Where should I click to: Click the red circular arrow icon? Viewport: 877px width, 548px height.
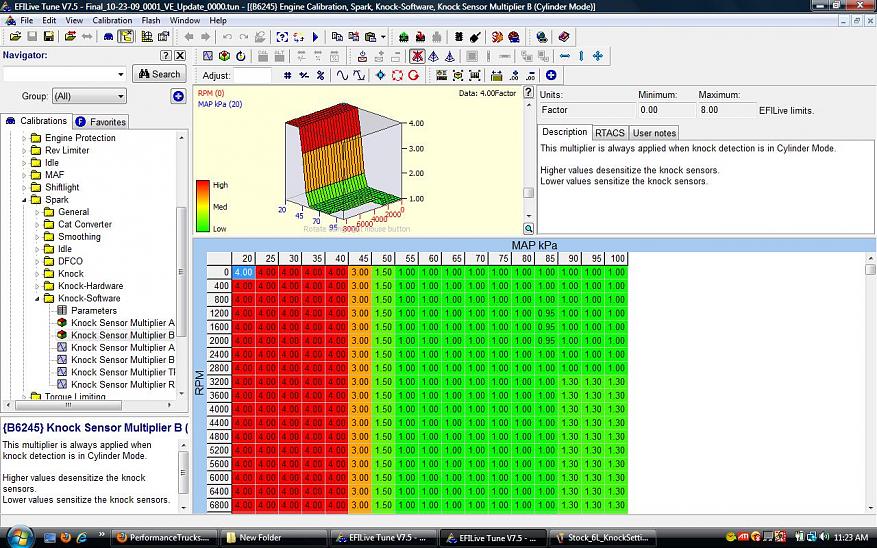coord(413,75)
